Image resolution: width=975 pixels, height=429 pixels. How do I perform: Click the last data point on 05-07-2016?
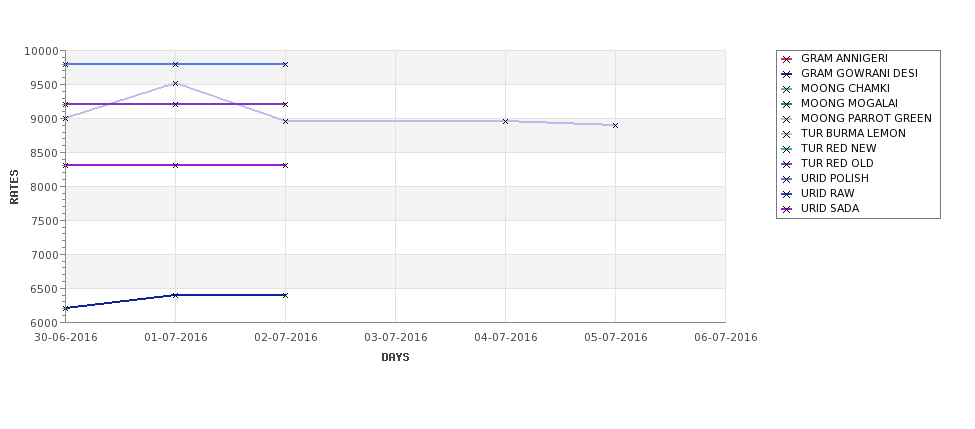pyautogui.click(x=616, y=126)
